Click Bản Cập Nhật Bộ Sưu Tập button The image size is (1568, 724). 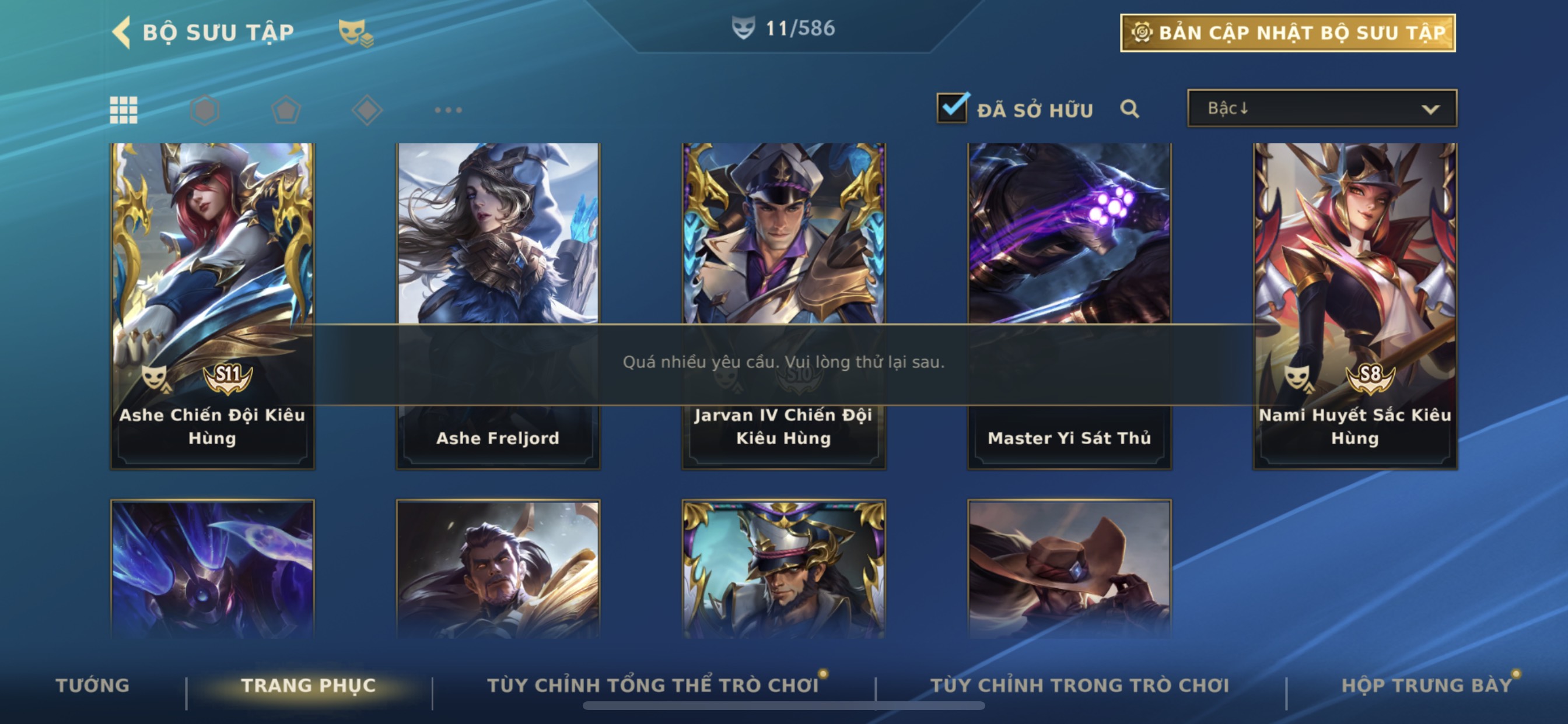tap(1288, 33)
